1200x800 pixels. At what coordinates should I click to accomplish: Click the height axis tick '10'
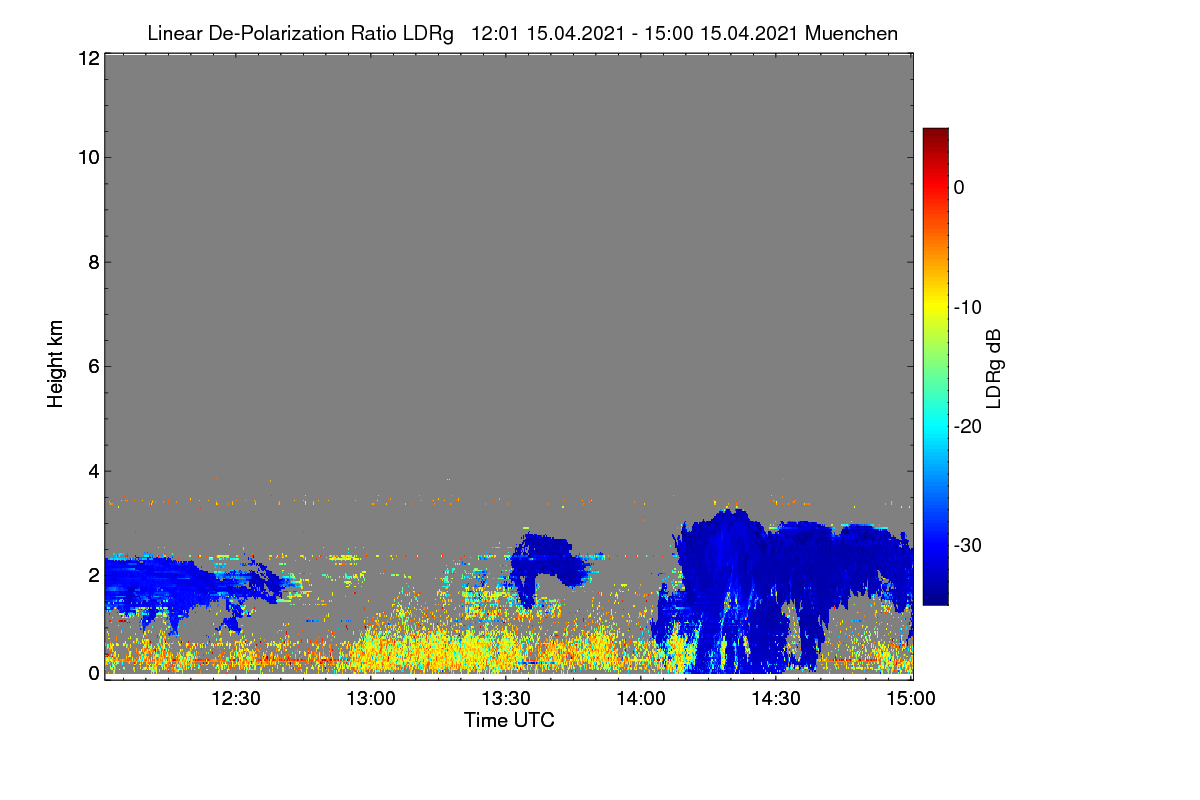[88, 157]
